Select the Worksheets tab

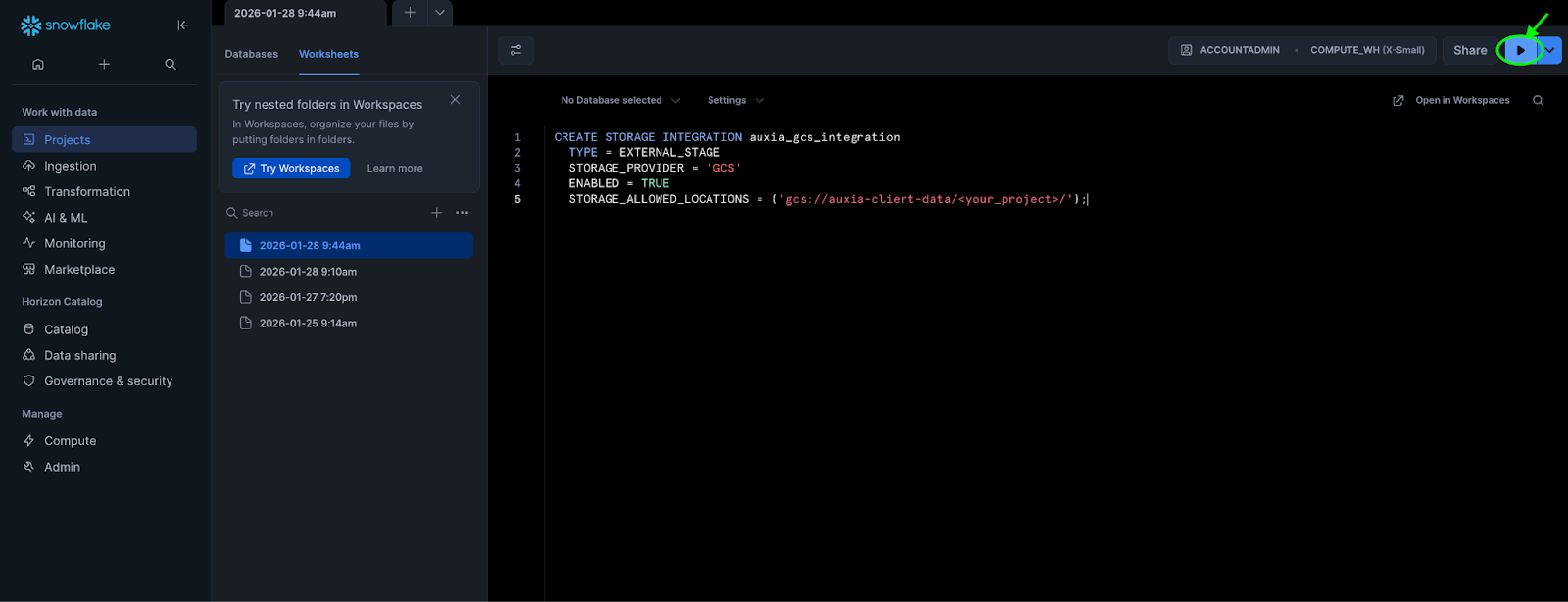tap(328, 54)
